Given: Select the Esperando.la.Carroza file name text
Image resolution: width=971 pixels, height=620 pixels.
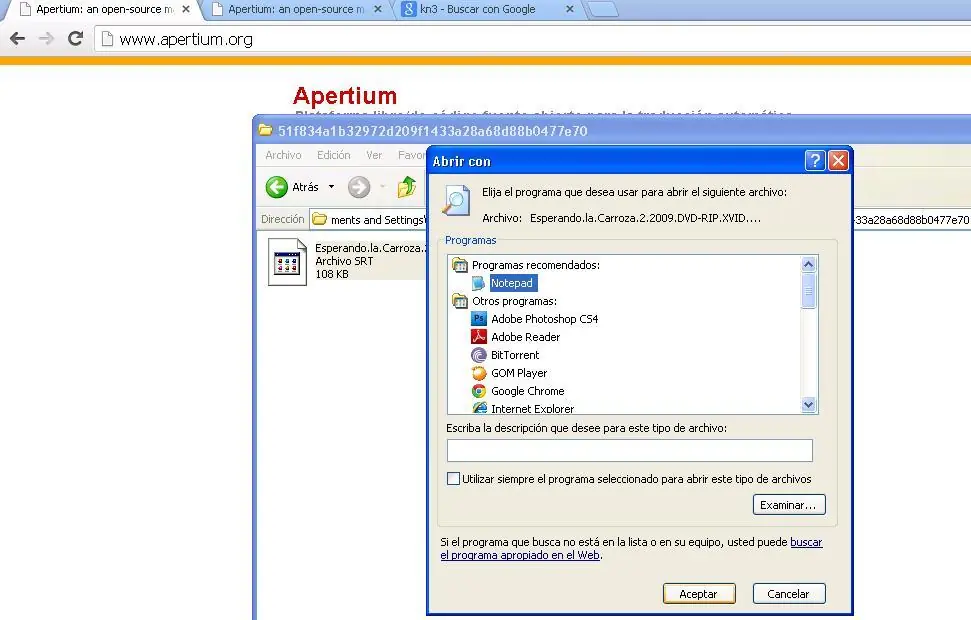Looking at the screenshot, I should pos(370,248).
